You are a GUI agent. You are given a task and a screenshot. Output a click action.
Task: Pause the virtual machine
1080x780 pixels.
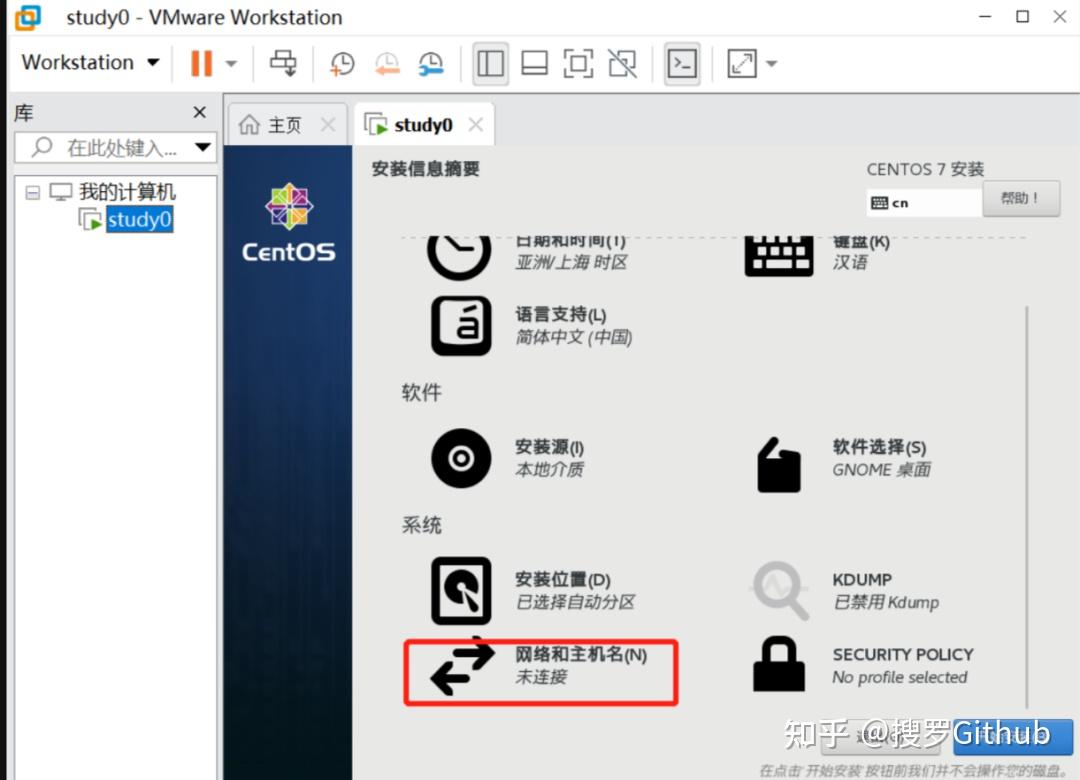point(201,63)
